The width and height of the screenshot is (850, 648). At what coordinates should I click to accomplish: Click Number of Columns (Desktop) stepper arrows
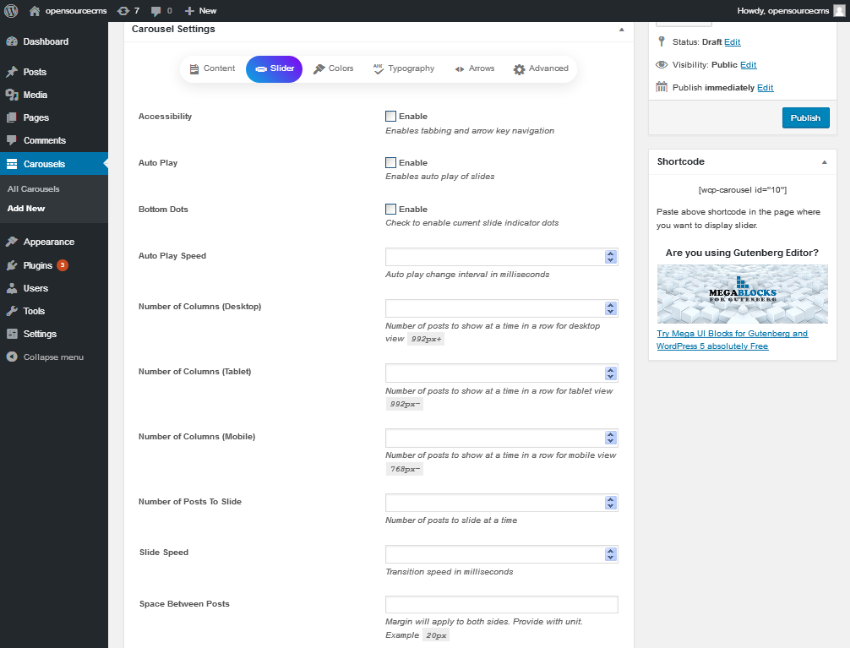point(610,309)
